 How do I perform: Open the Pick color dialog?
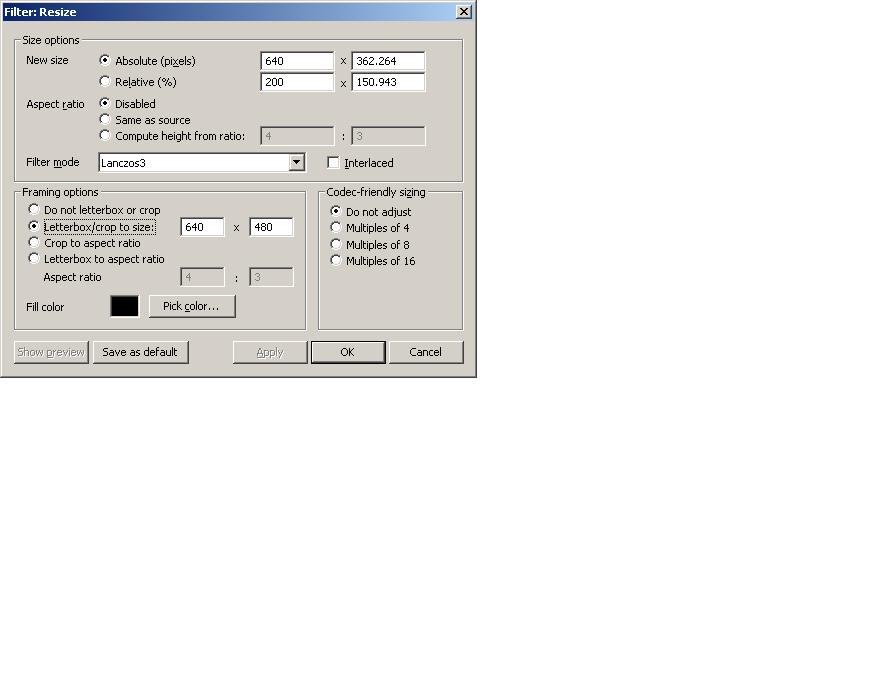coord(192,306)
